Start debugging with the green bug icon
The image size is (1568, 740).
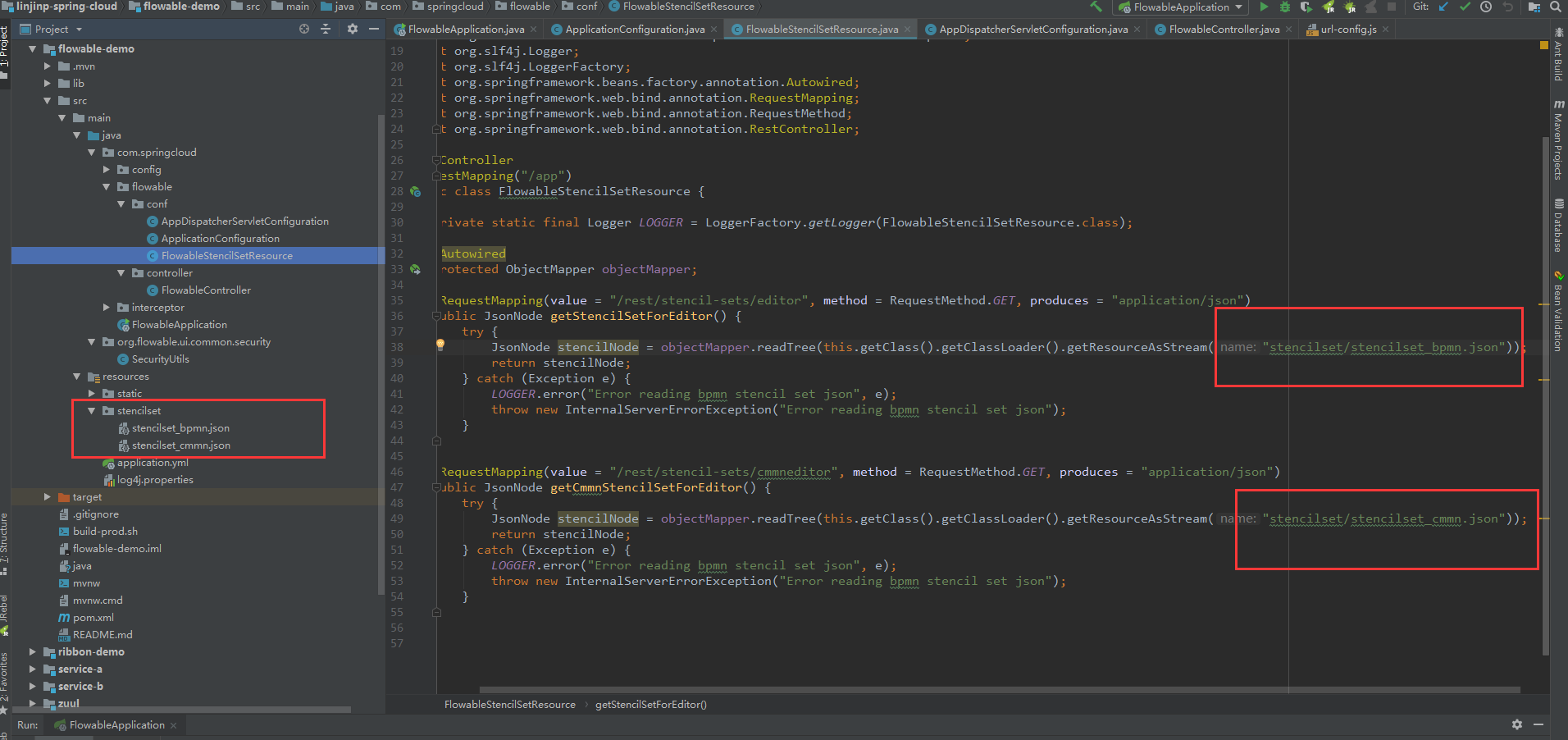pos(1285,7)
